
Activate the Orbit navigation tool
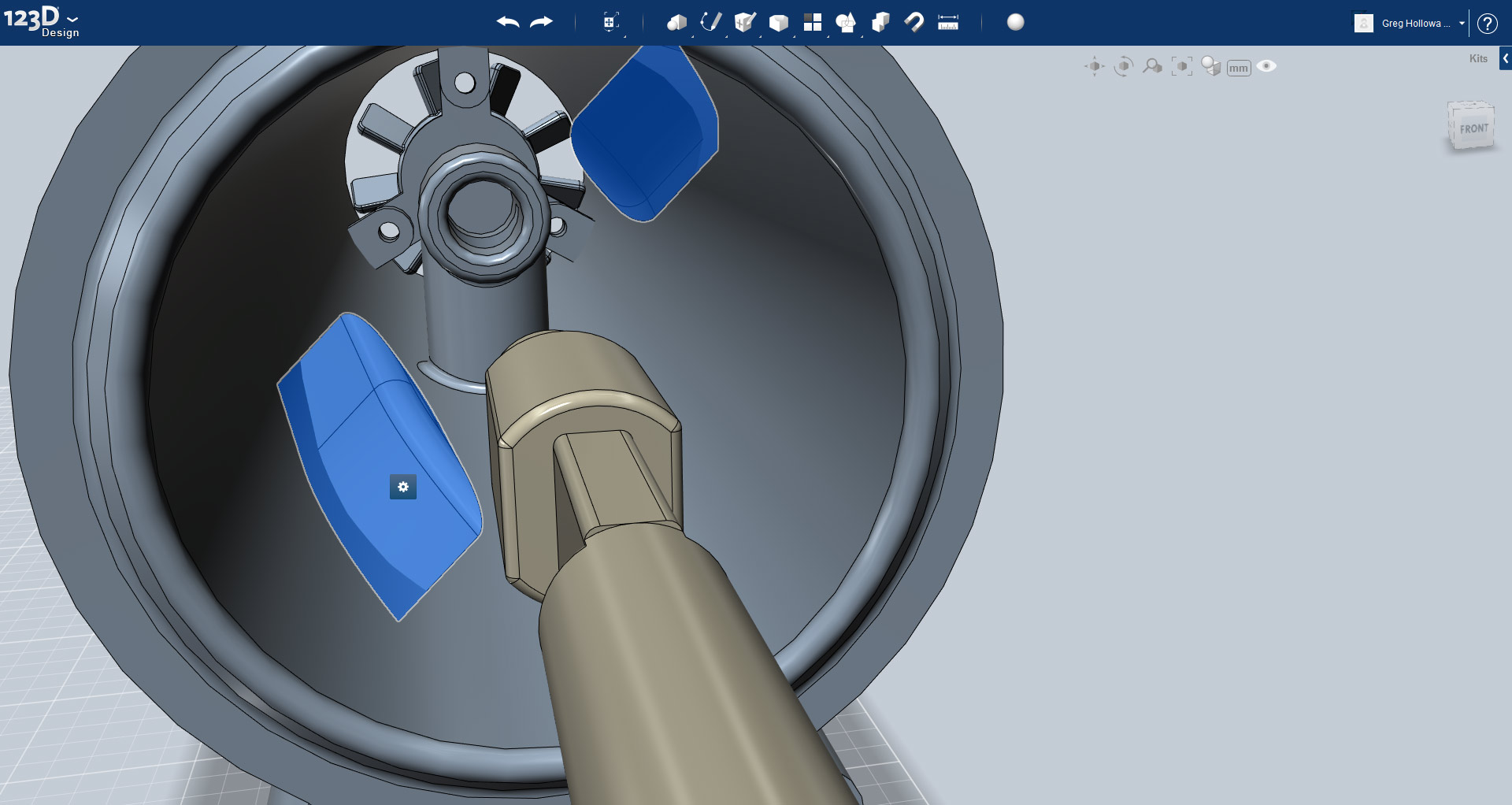[1124, 66]
